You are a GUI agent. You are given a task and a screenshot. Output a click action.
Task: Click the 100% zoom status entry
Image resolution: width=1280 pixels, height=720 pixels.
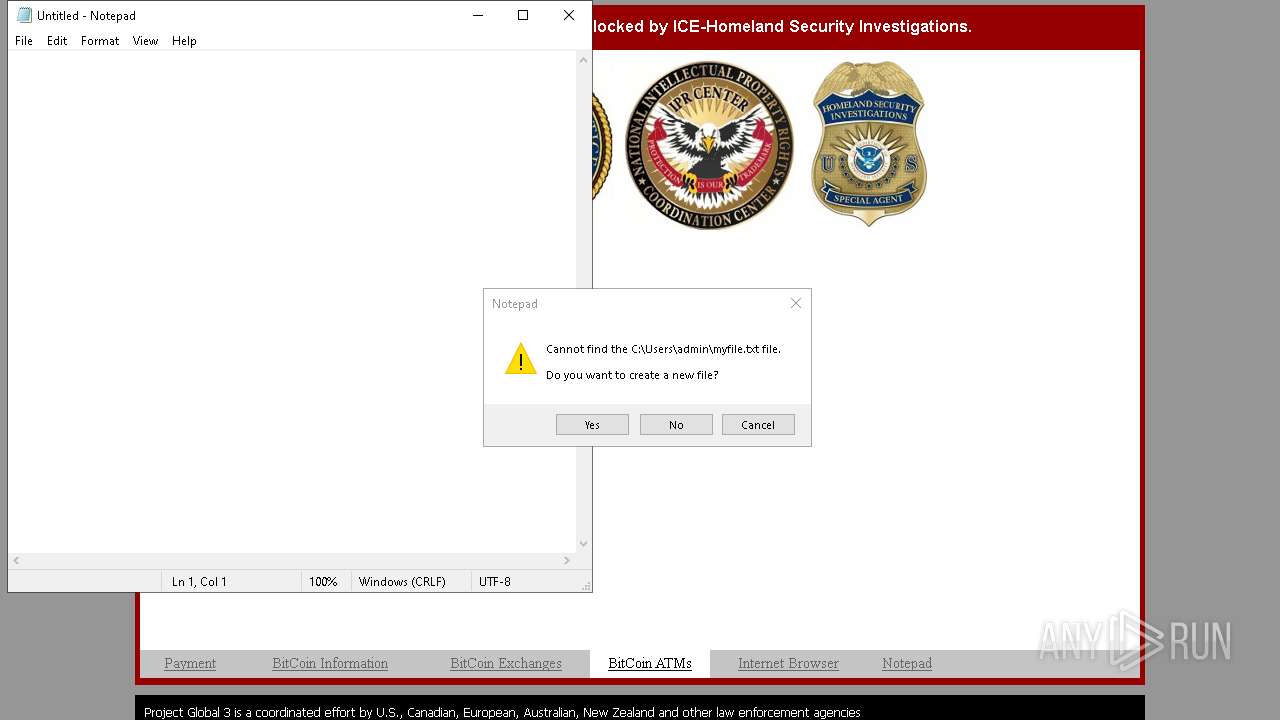(x=323, y=581)
